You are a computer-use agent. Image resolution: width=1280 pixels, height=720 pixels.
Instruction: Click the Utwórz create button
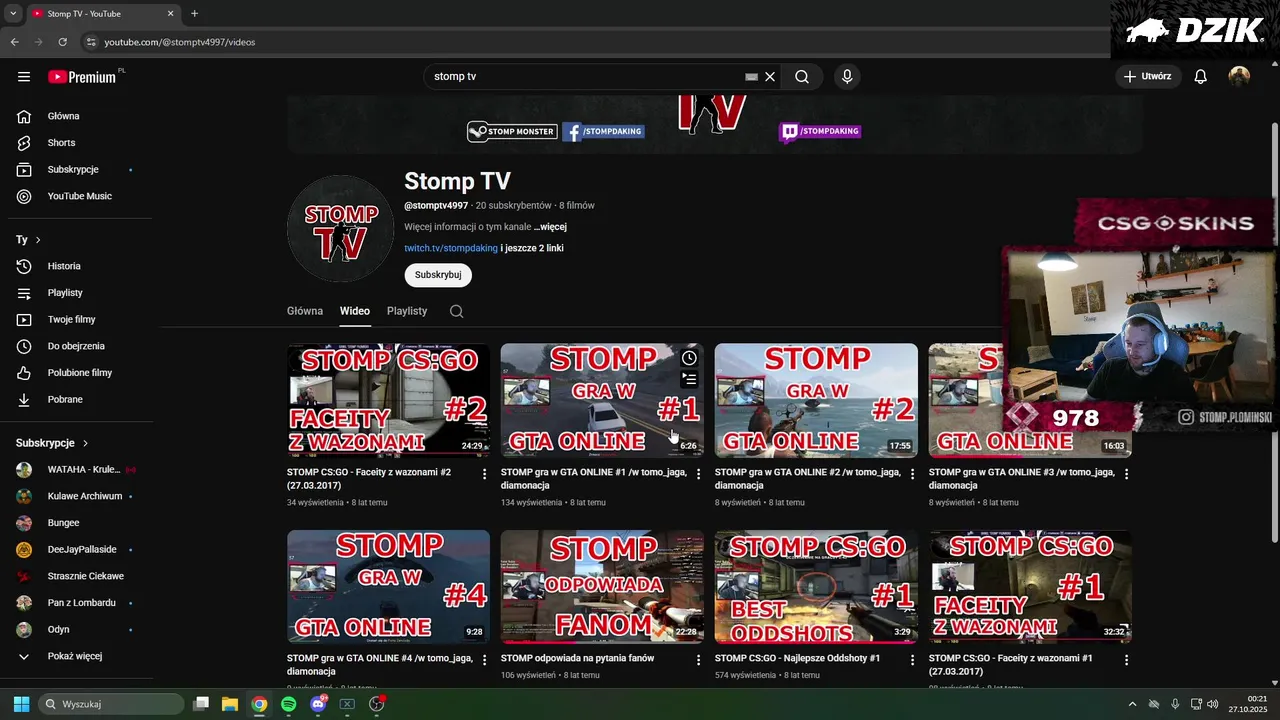tap(1148, 77)
